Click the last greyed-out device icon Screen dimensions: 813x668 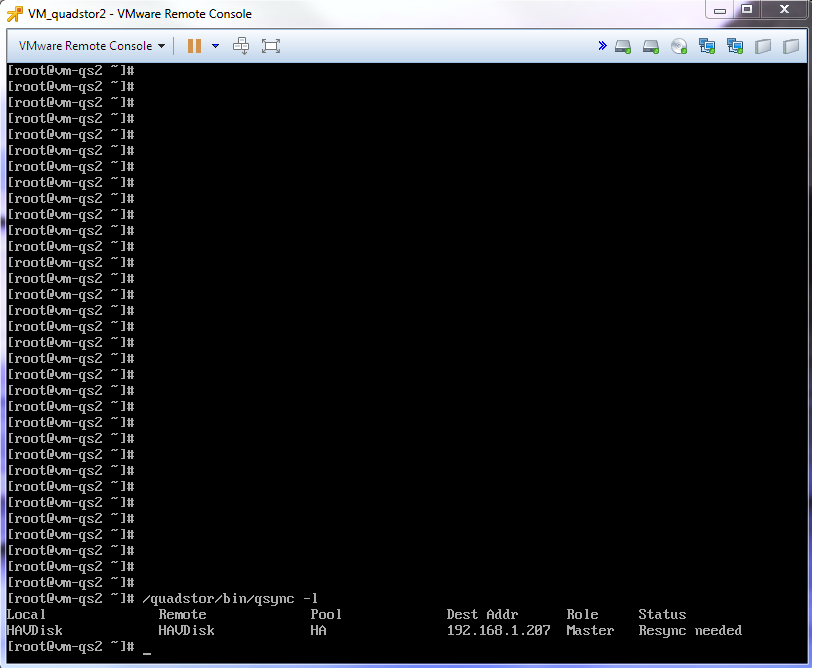(x=791, y=46)
